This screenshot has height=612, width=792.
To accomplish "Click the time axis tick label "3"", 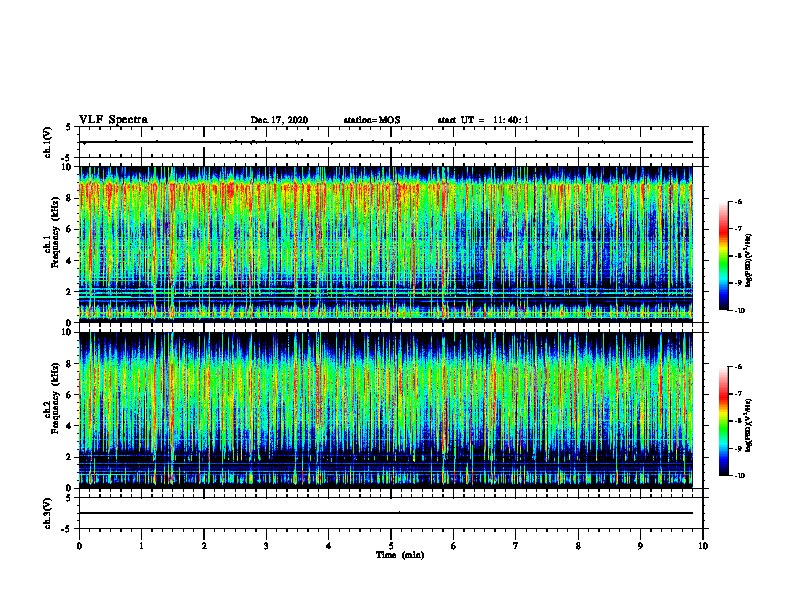I will coord(266,546).
